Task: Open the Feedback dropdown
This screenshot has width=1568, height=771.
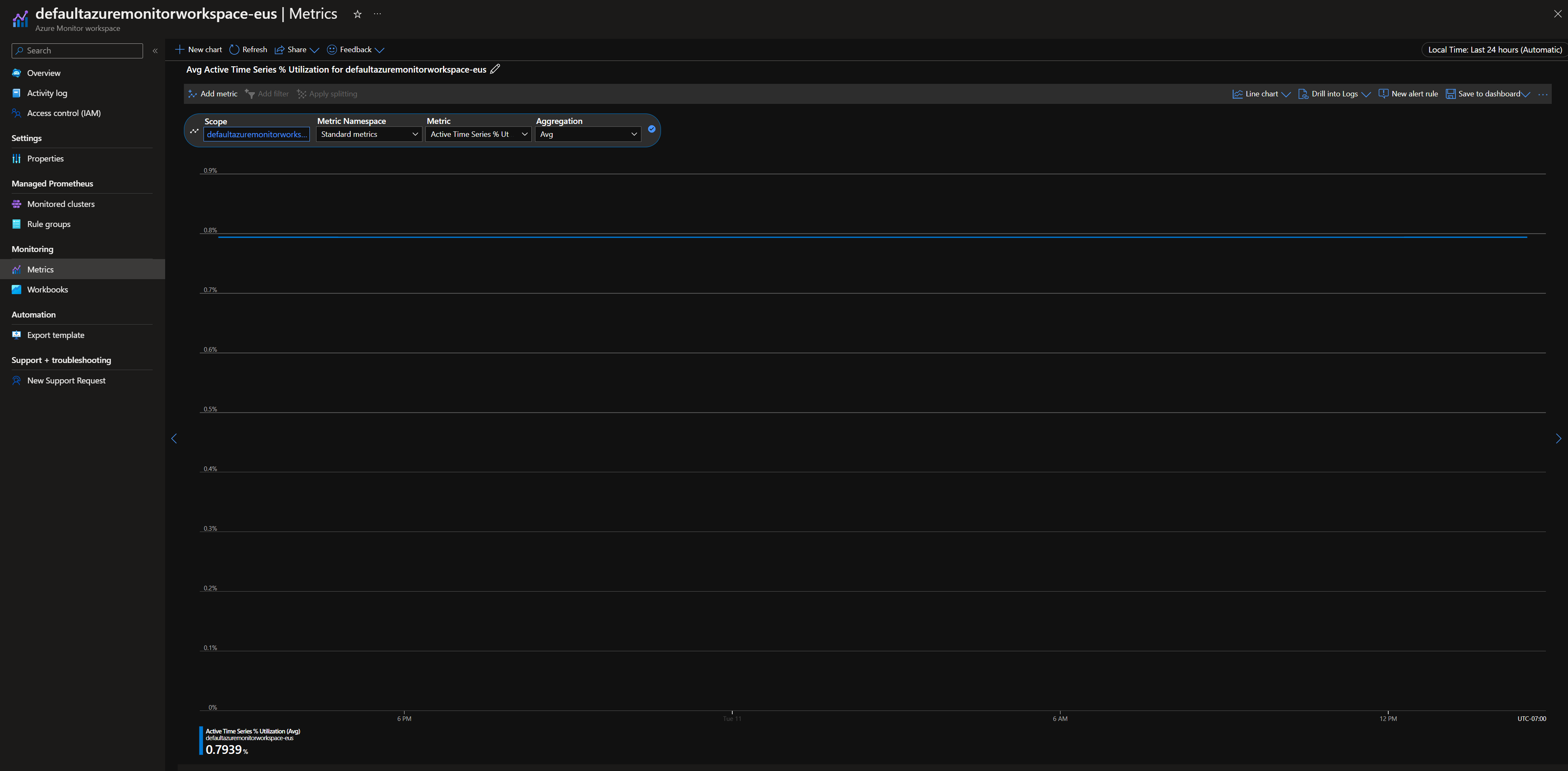Action: 355,50
